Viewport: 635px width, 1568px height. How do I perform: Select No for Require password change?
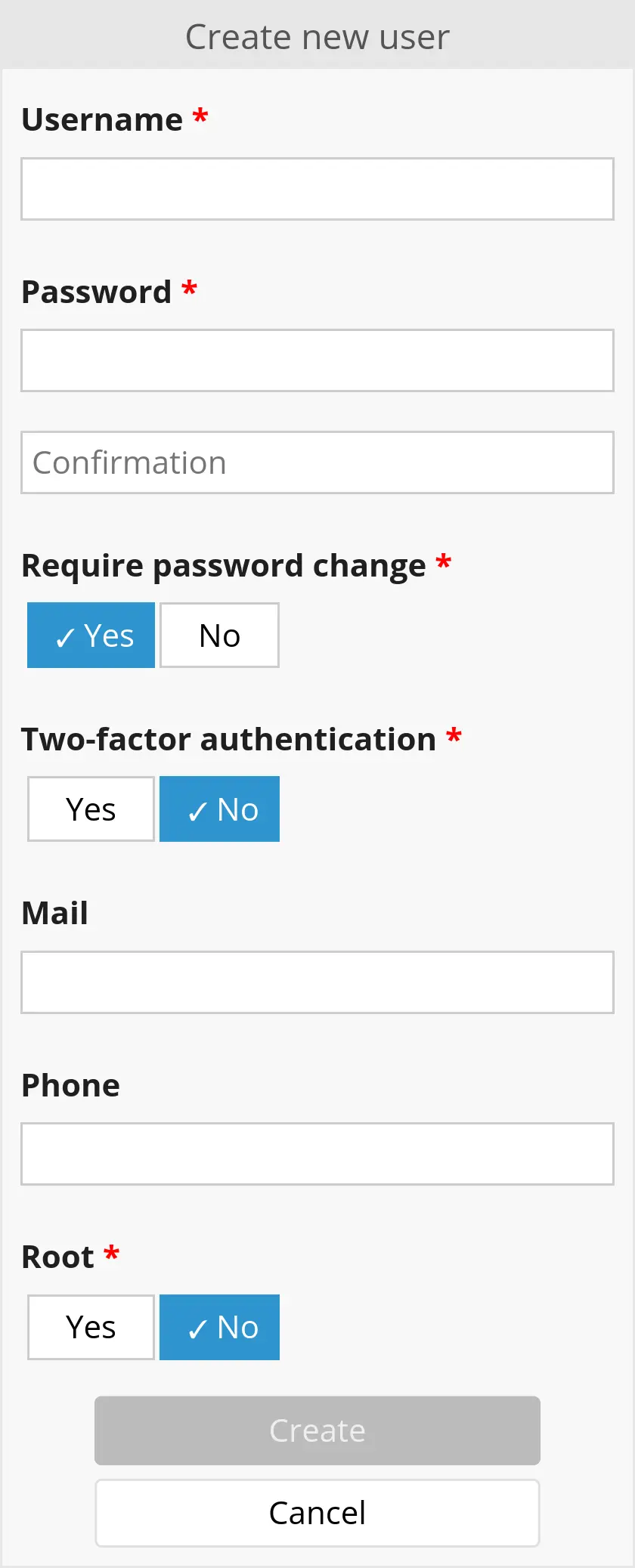click(219, 636)
